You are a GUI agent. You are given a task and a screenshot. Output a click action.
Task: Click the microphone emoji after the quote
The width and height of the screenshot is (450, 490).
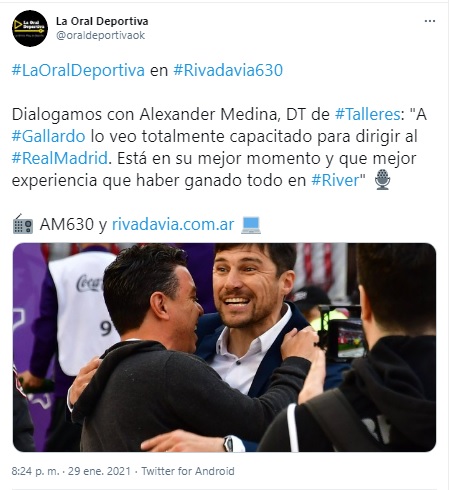point(382,179)
